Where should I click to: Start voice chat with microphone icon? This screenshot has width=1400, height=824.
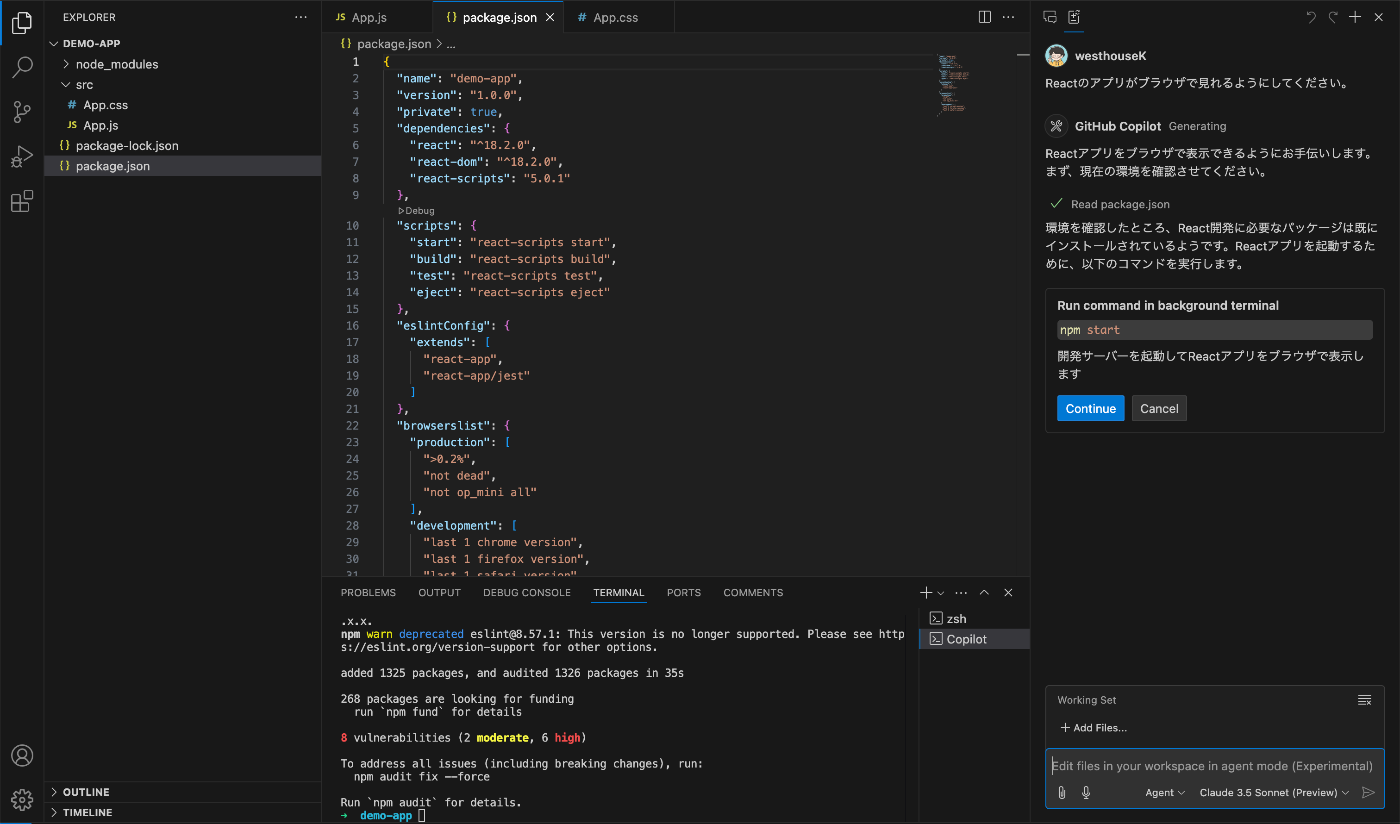click(1086, 792)
